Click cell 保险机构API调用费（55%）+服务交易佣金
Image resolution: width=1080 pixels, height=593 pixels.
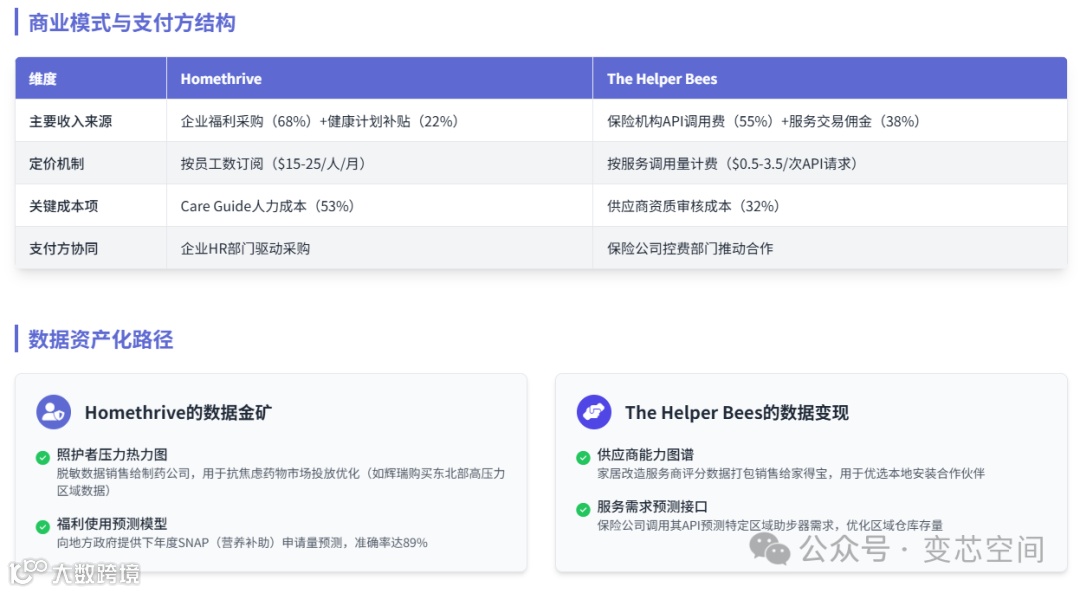830,121
